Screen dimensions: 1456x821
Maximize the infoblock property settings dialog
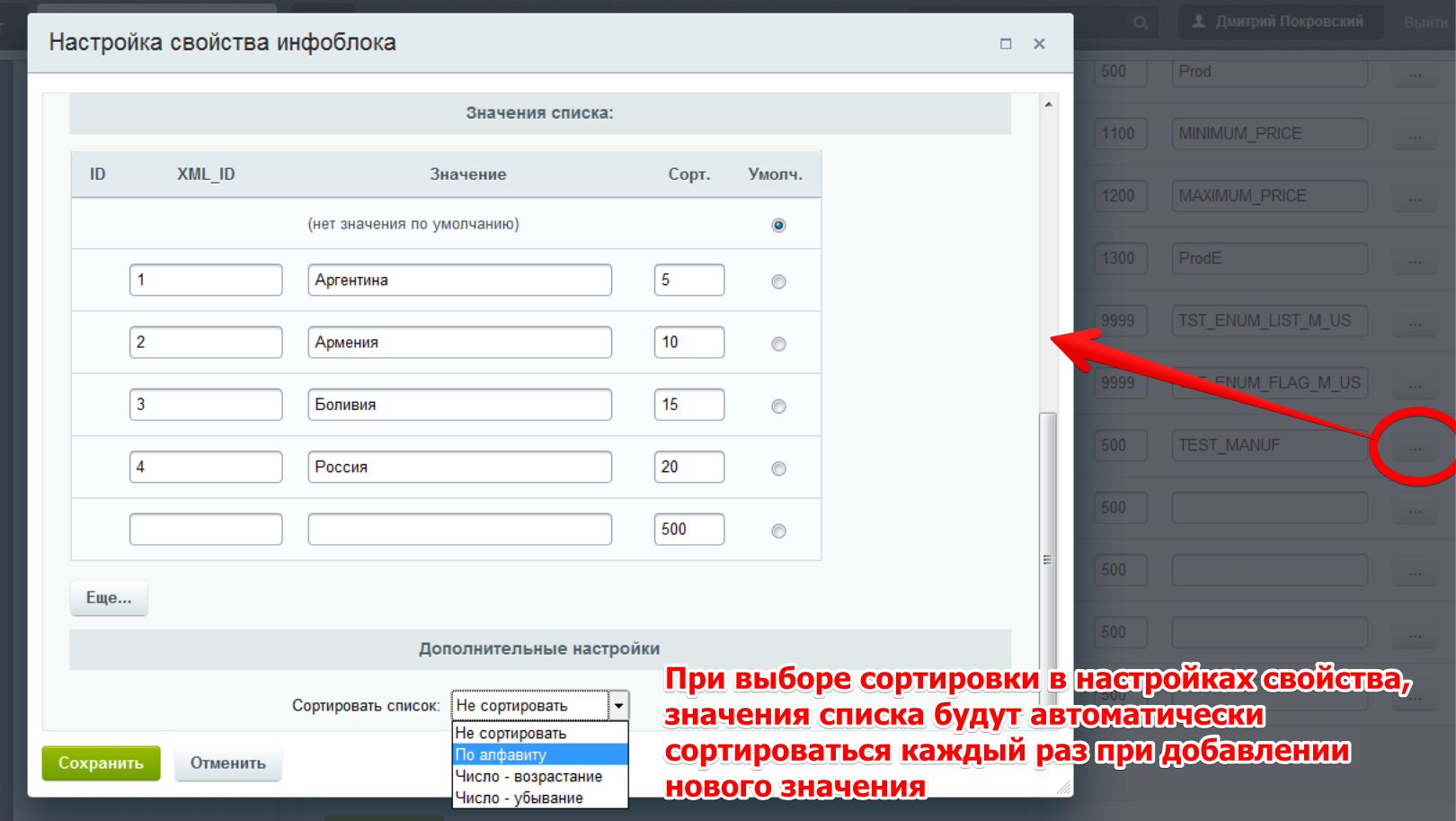(x=1006, y=43)
